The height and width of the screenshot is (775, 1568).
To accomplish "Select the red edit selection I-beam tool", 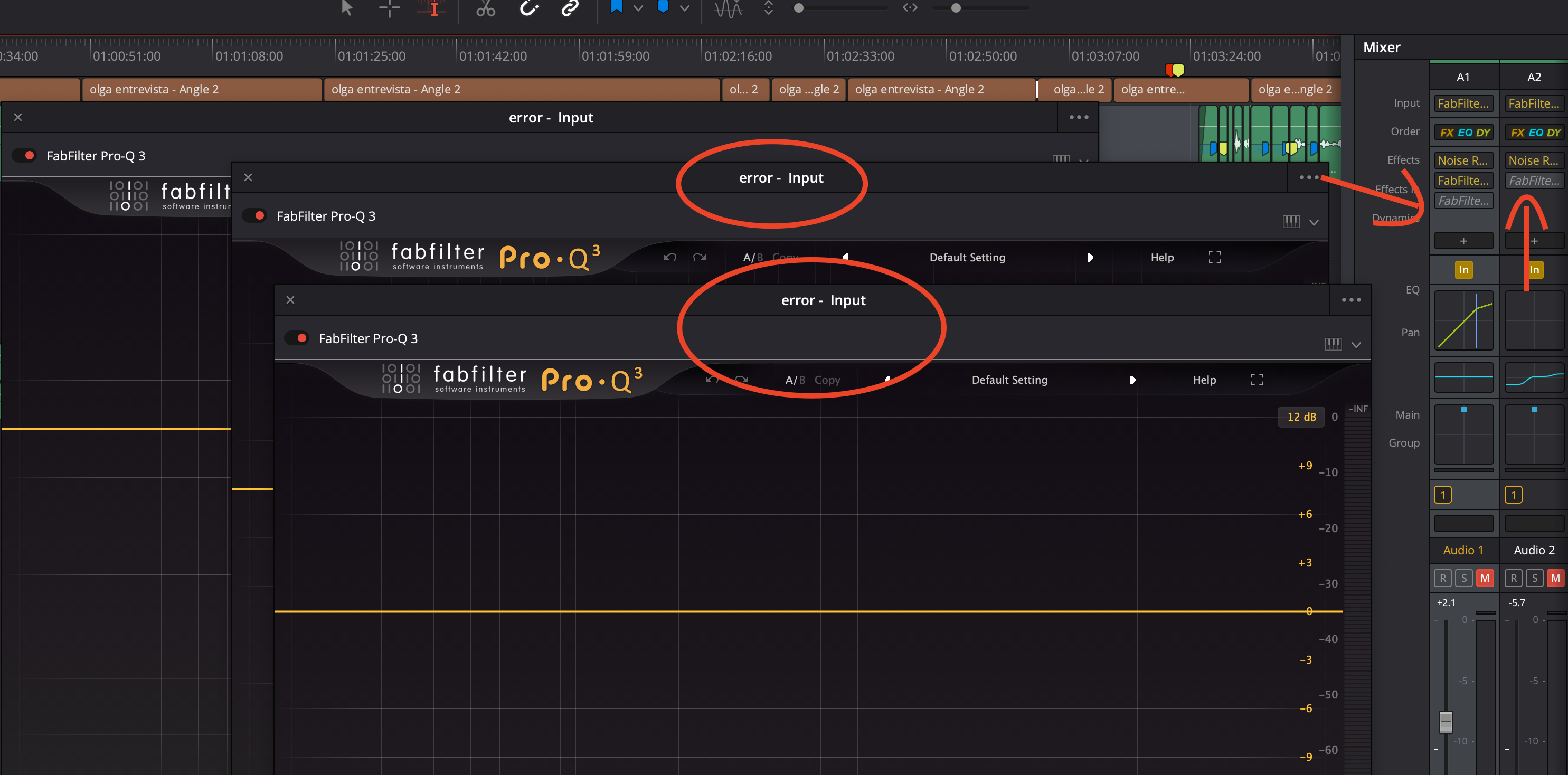I will 433,8.
